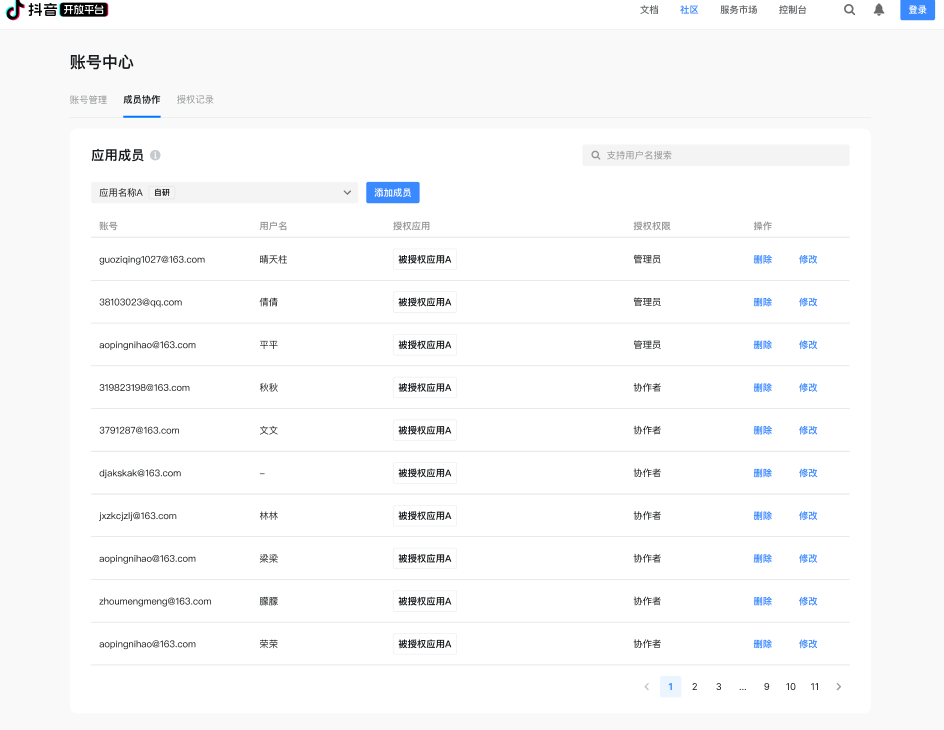Switch to the 账号管理 tab
This screenshot has width=944, height=730.
88,100
